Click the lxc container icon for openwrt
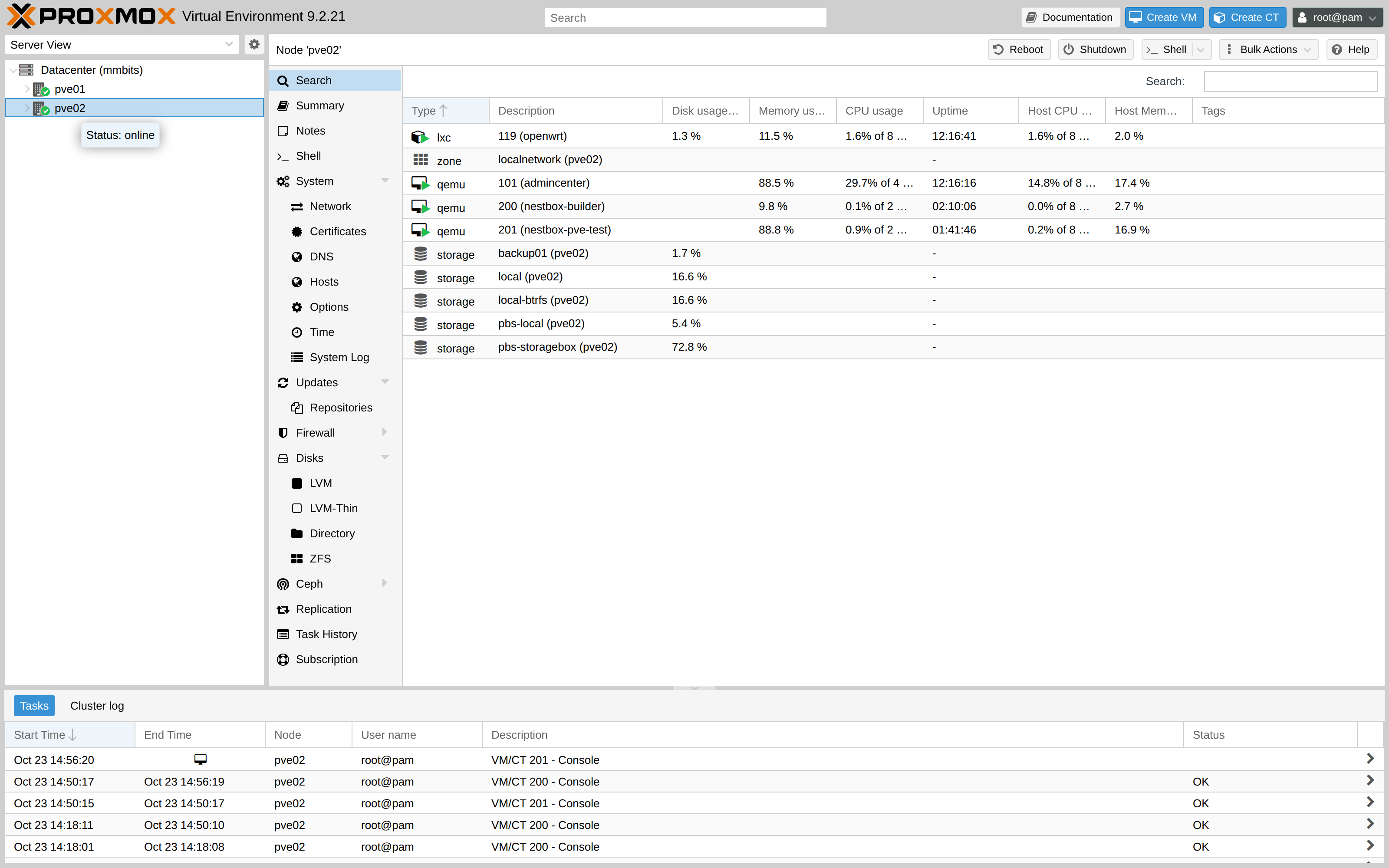This screenshot has width=1389, height=868. (420, 137)
